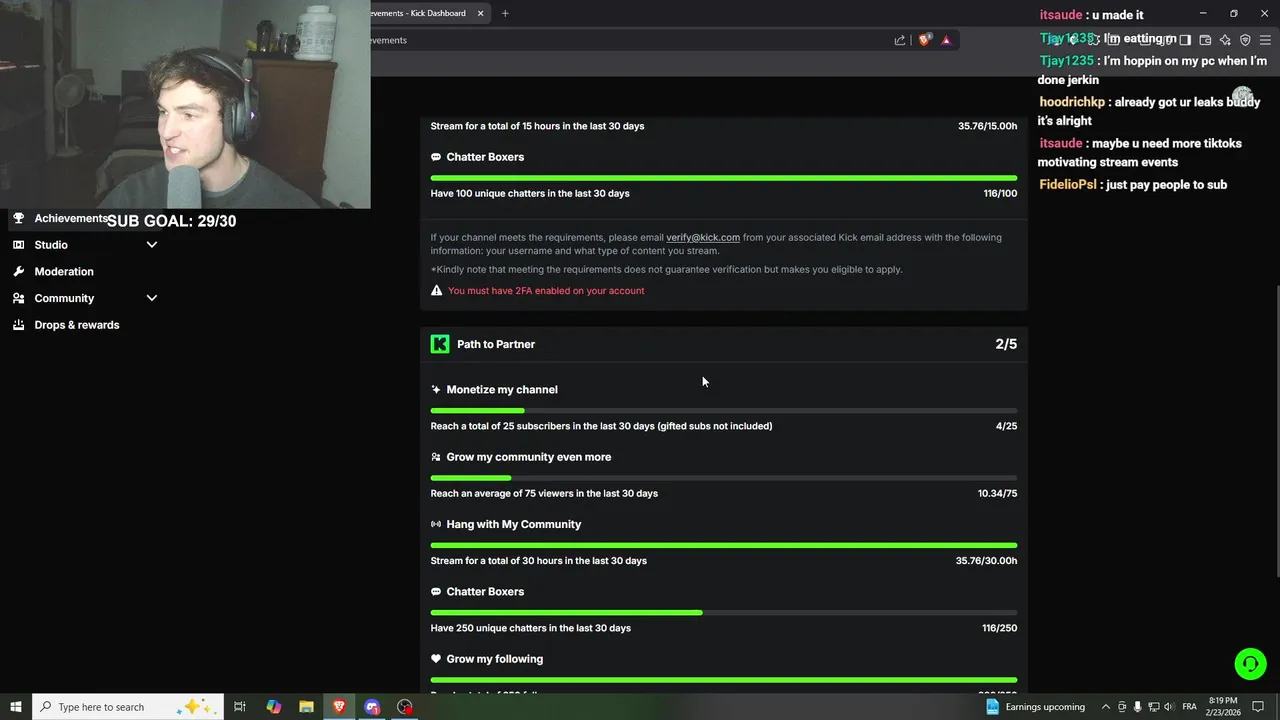Click the Drops & rewards gift icon

[x=18, y=325]
